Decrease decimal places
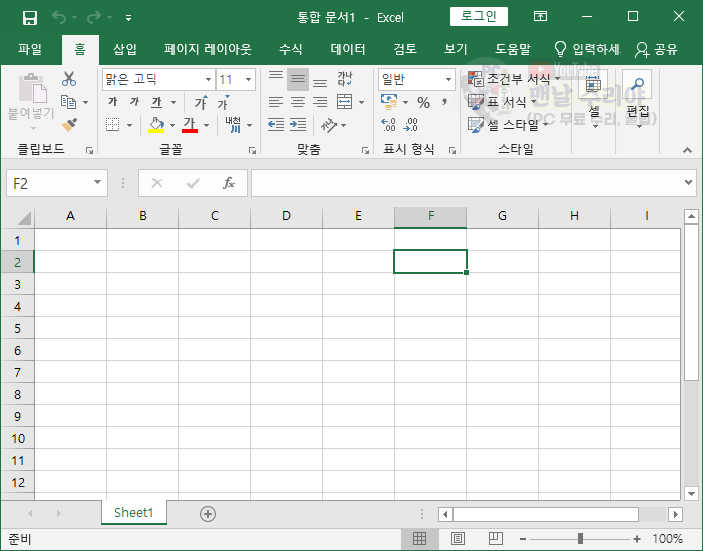This screenshot has height=551, width=703. click(410, 125)
